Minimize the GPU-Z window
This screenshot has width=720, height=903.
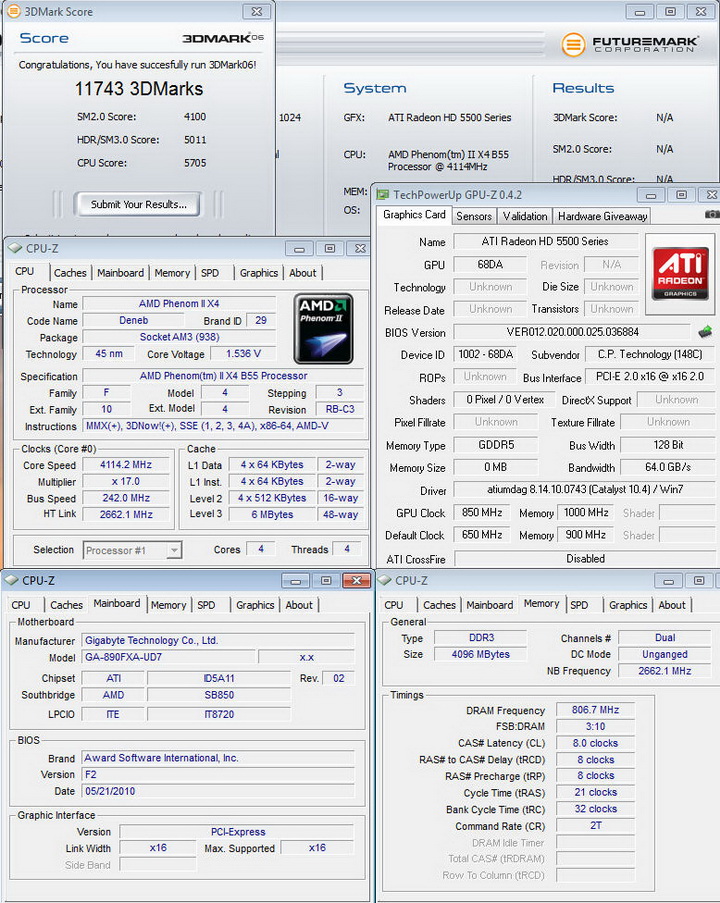(651, 195)
